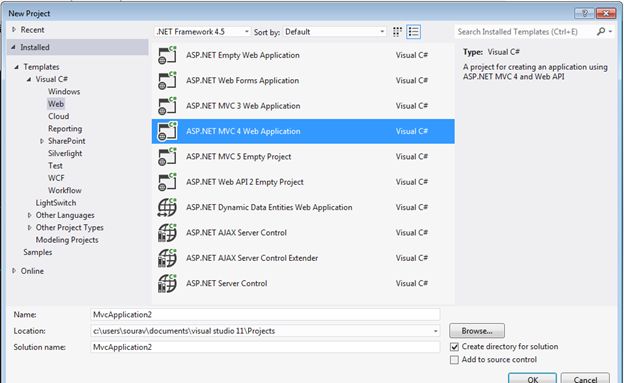The height and width of the screenshot is (383, 624).
Task: Select ASP.NET Web API 2 Empty Project text
Action: tap(245, 182)
